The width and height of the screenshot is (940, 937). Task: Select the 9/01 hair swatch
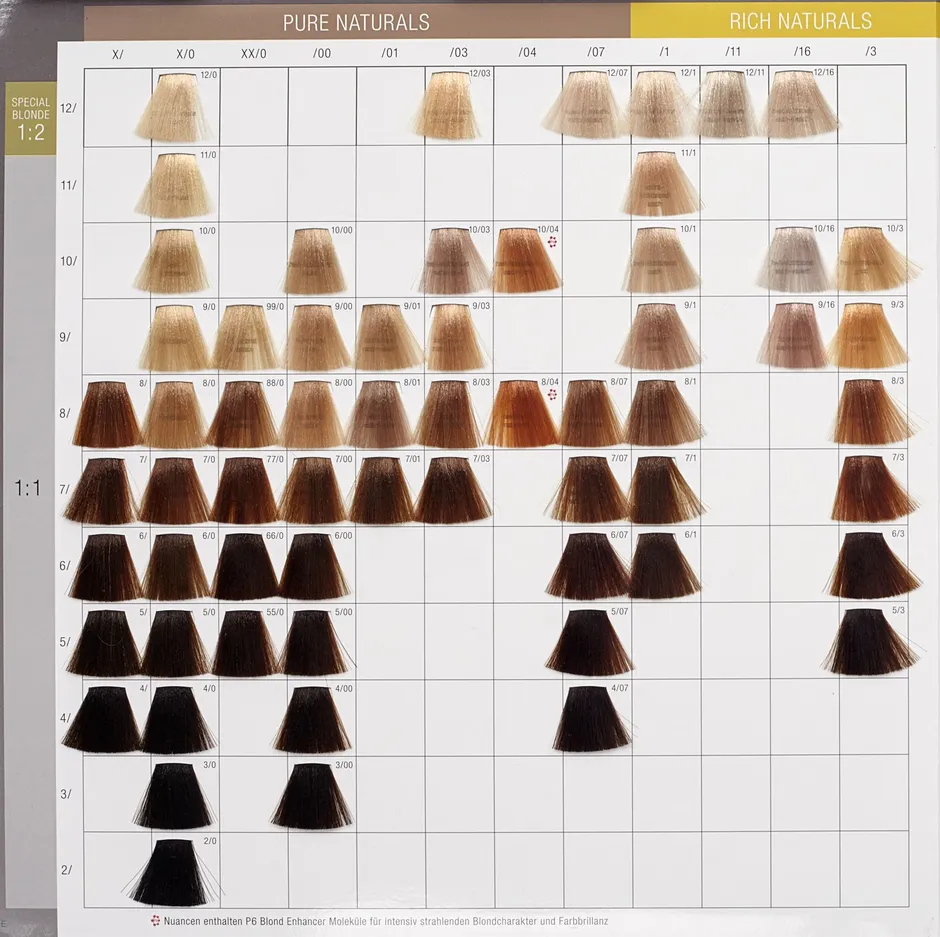tap(387, 337)
